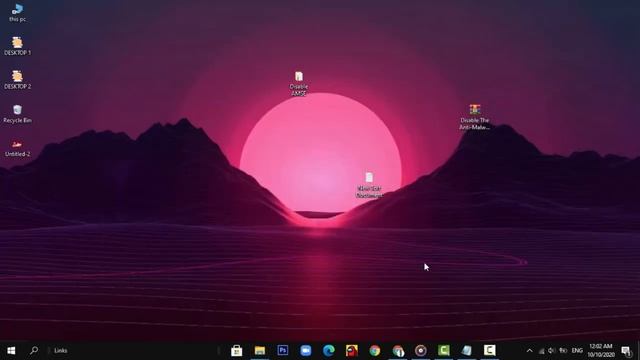Screen dimensions: 640x360
Task: Select the DESKTOP 2 folder icon
Action: point(17,80)
